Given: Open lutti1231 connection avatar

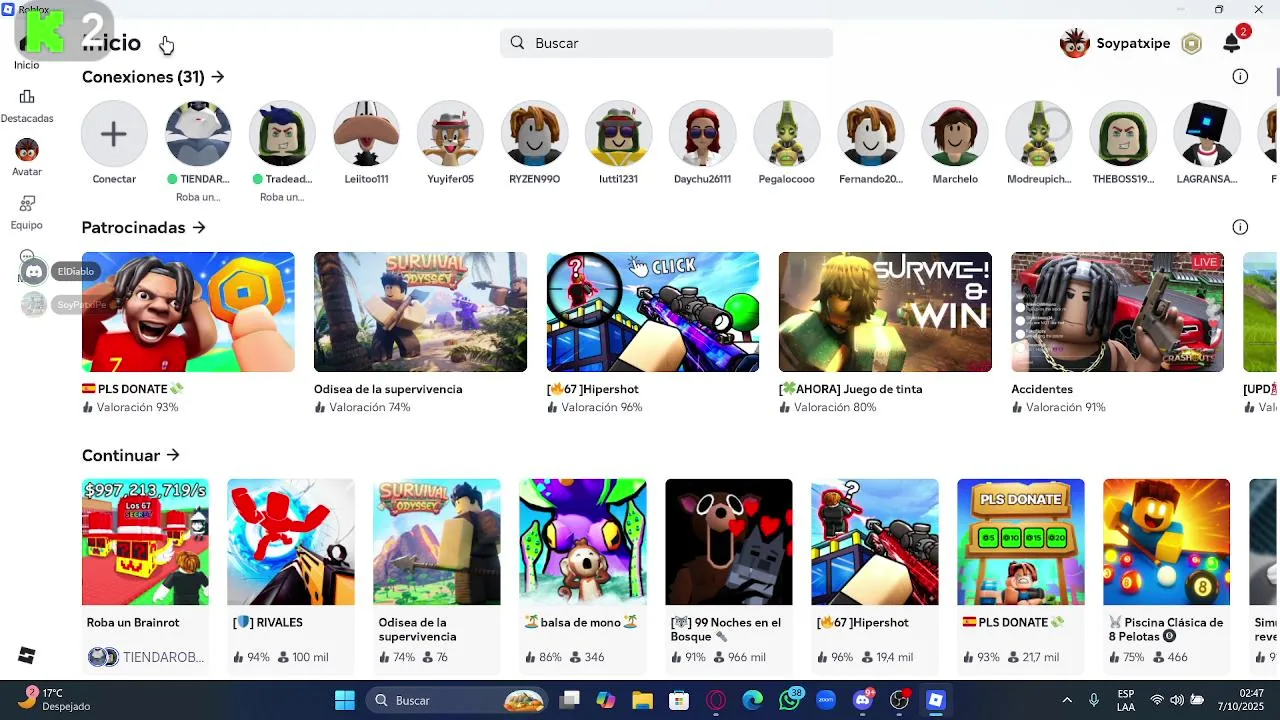Looking at the screenshot, I should (x=618, y=133).
